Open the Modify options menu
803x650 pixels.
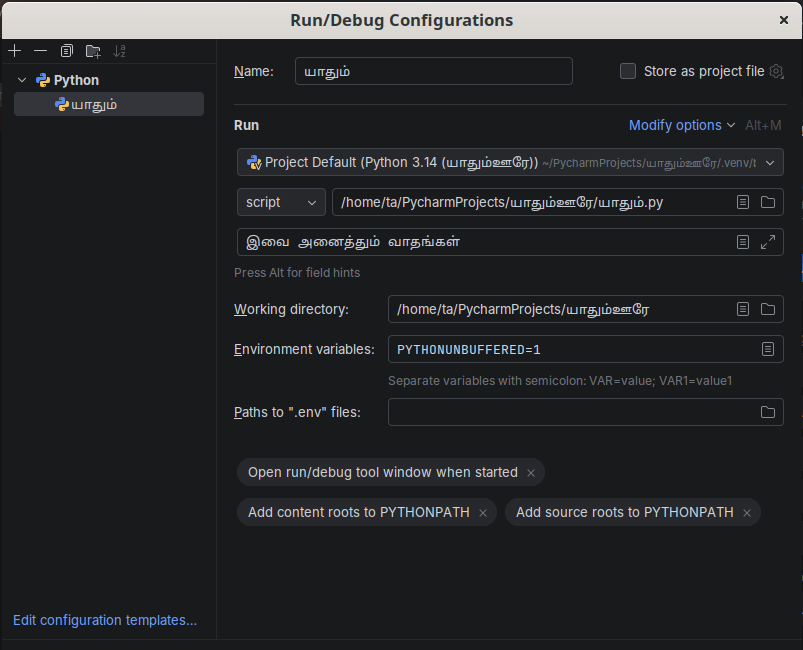682,125
